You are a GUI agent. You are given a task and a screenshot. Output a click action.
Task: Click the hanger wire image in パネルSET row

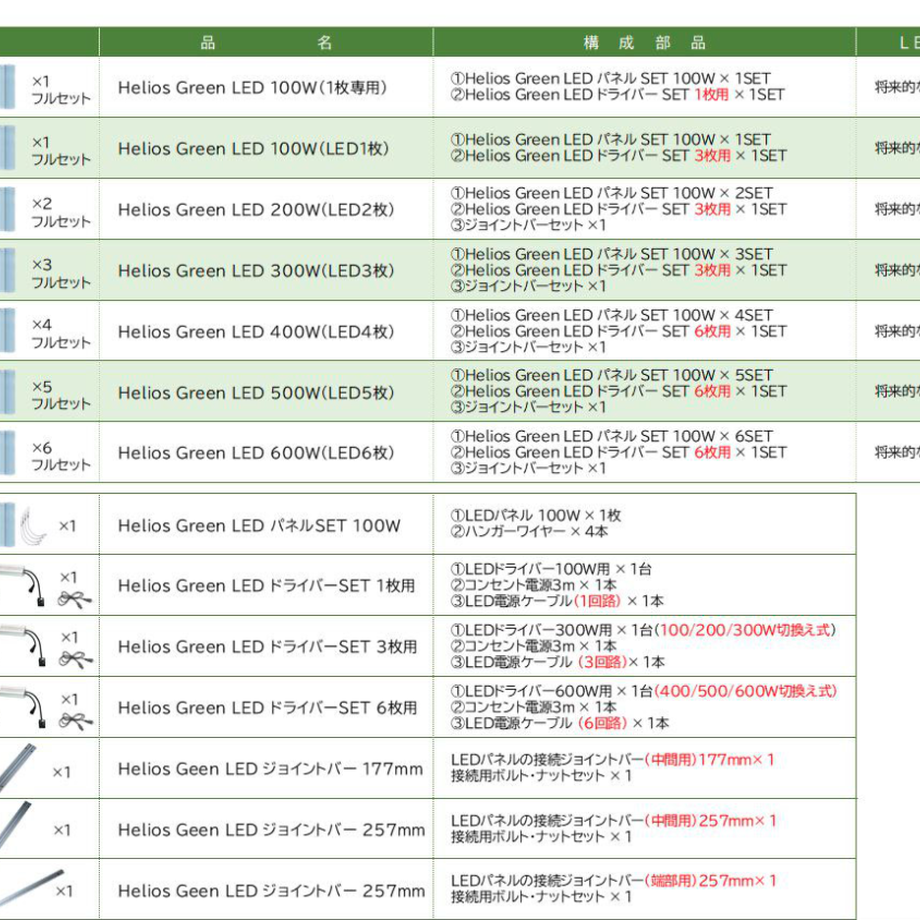[34, 526]
